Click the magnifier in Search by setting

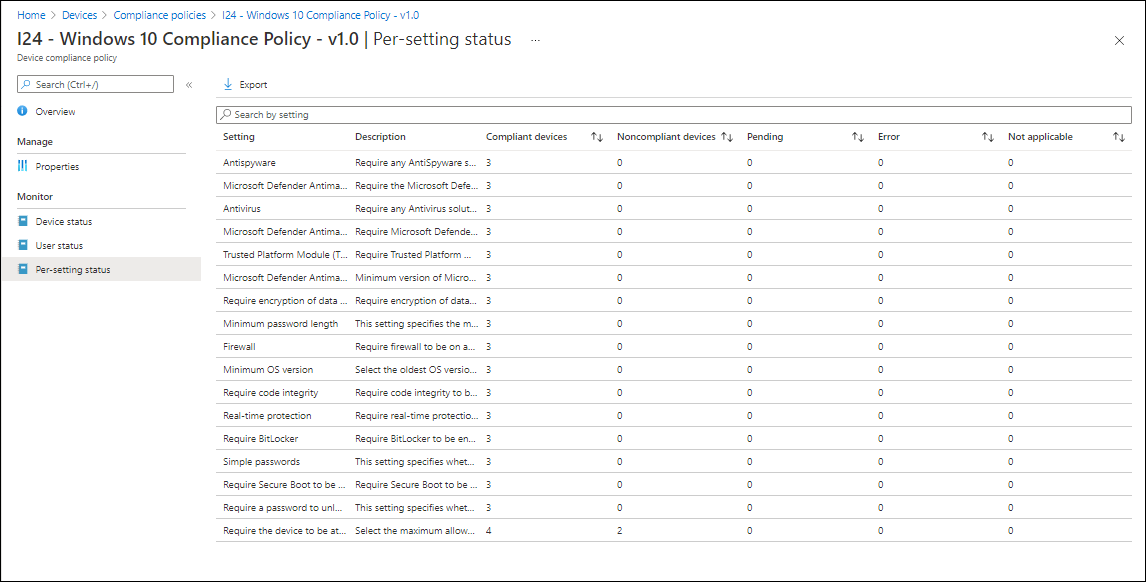click(227, 115)
